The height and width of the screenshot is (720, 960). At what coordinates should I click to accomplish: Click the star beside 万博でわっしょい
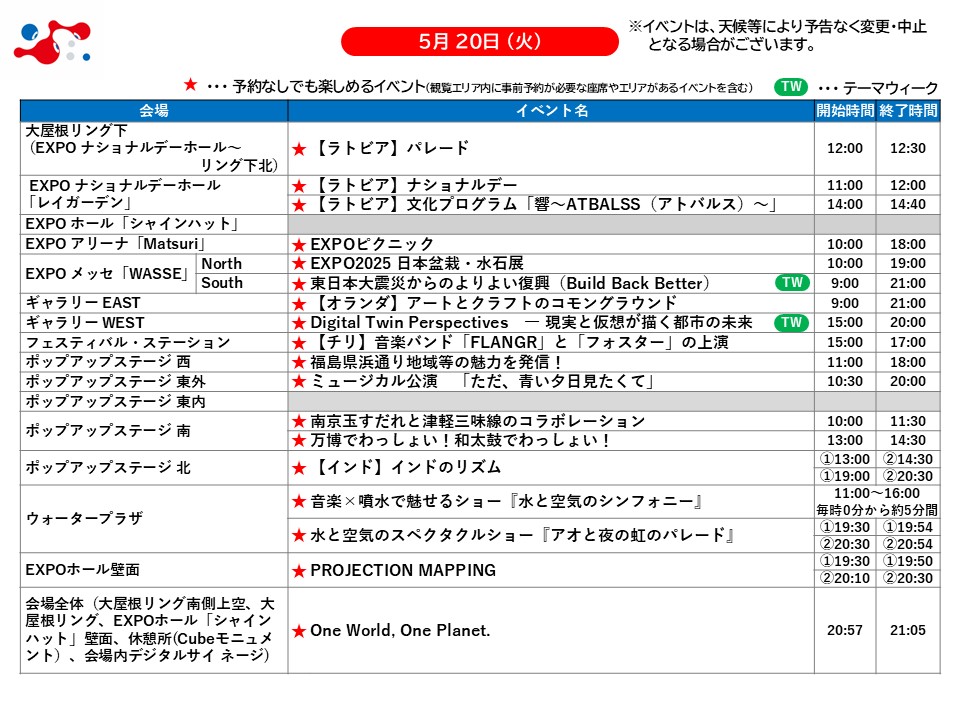point(299,440)
